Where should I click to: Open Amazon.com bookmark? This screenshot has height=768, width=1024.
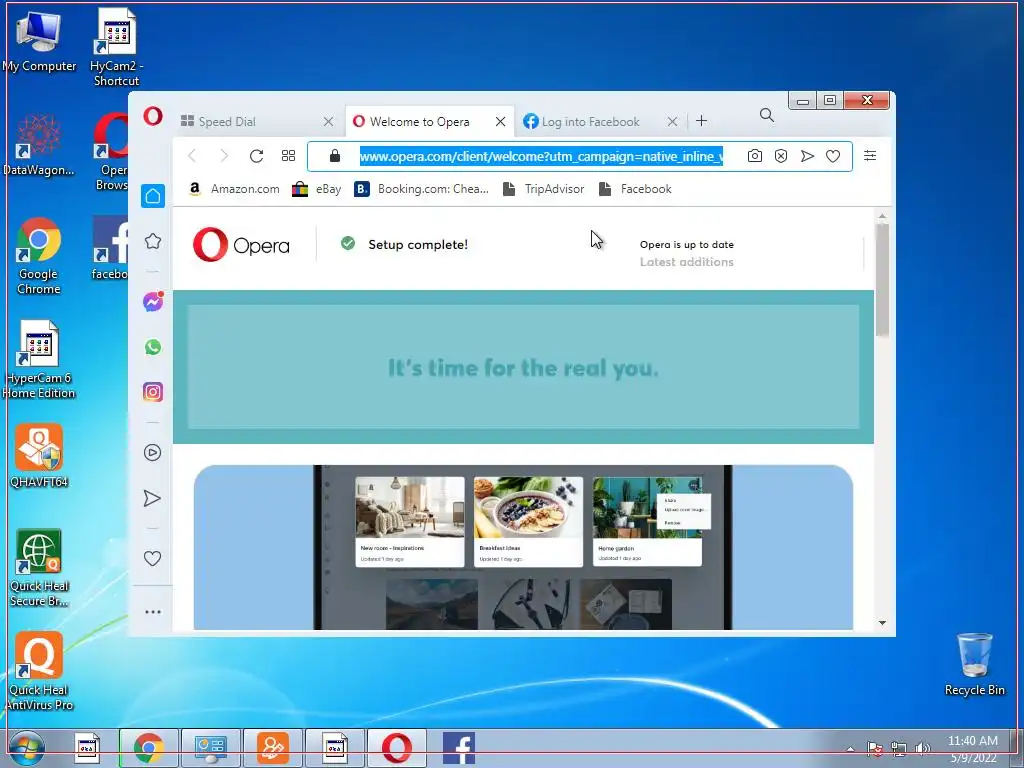tap(234, 189)
